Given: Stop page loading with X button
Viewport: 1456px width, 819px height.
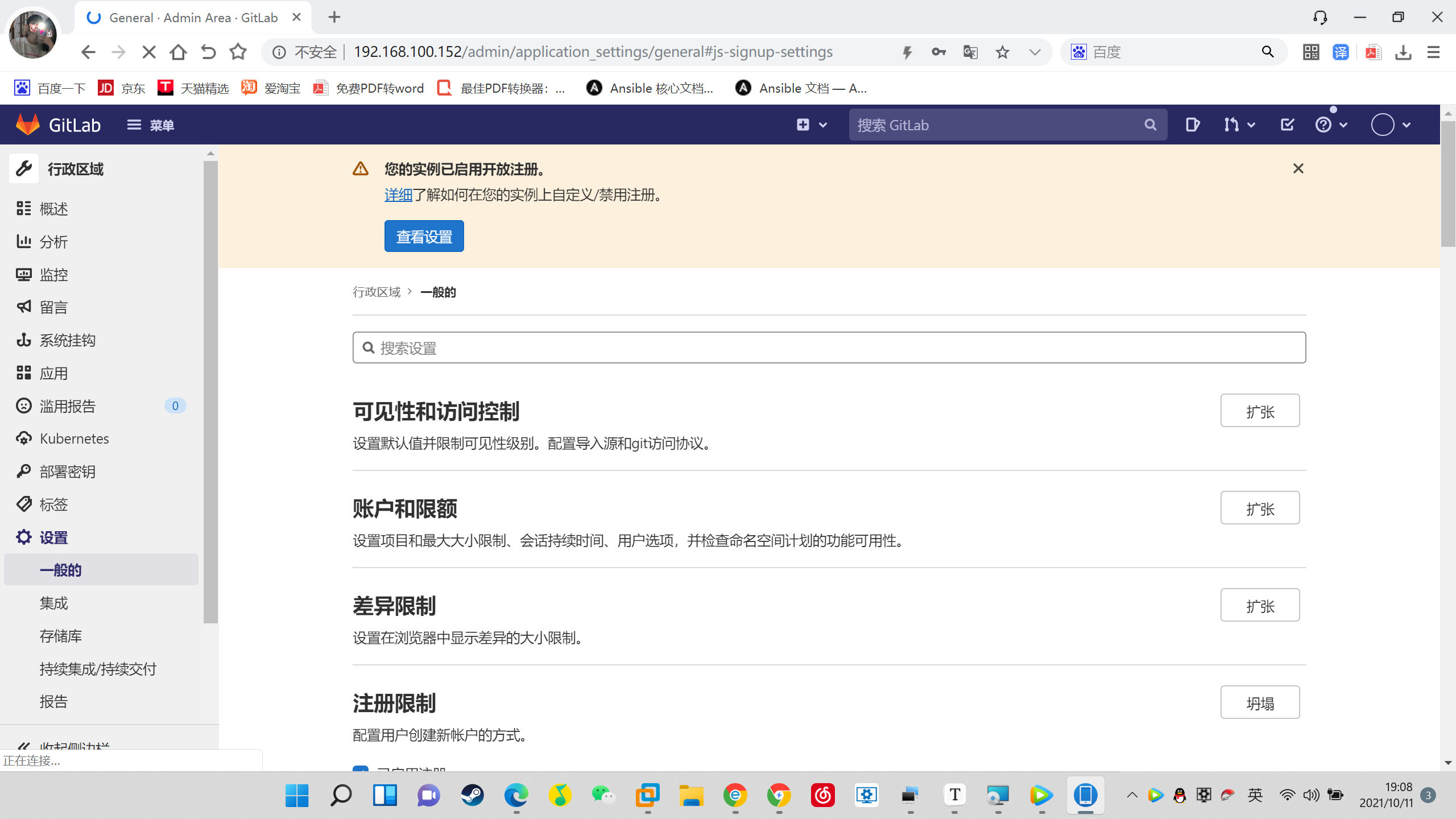Looking at the screenshot, I should click(148, 52).
